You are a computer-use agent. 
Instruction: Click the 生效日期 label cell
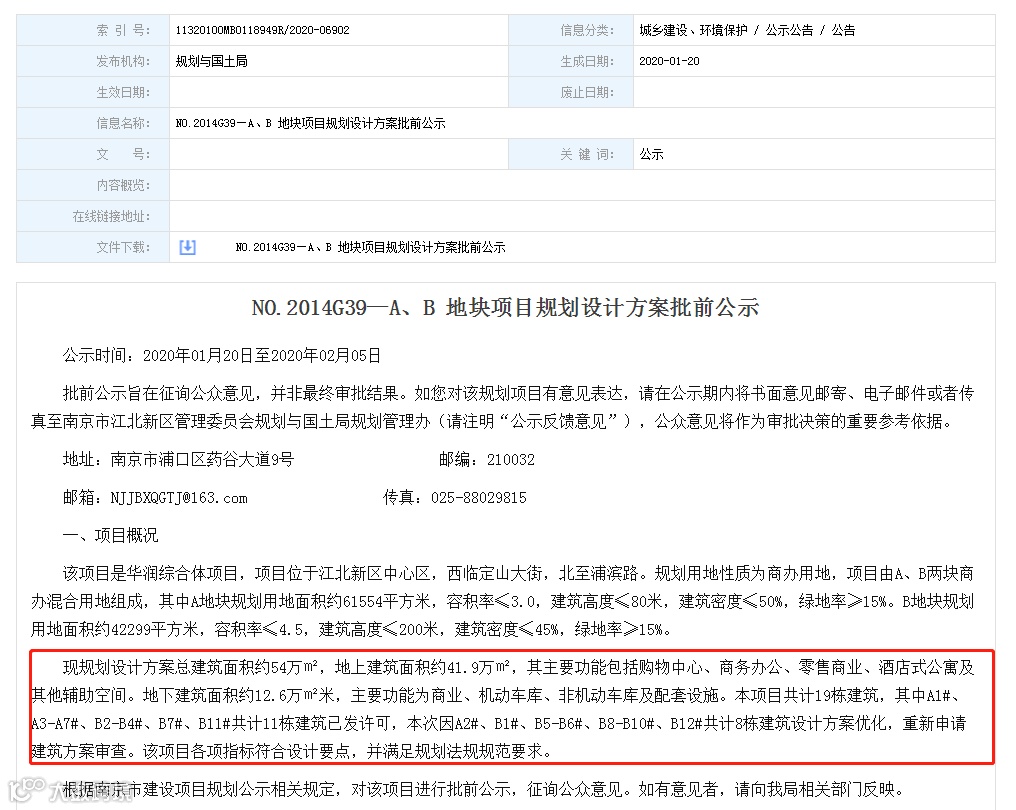pyautogui.click(x=93, y=92)
